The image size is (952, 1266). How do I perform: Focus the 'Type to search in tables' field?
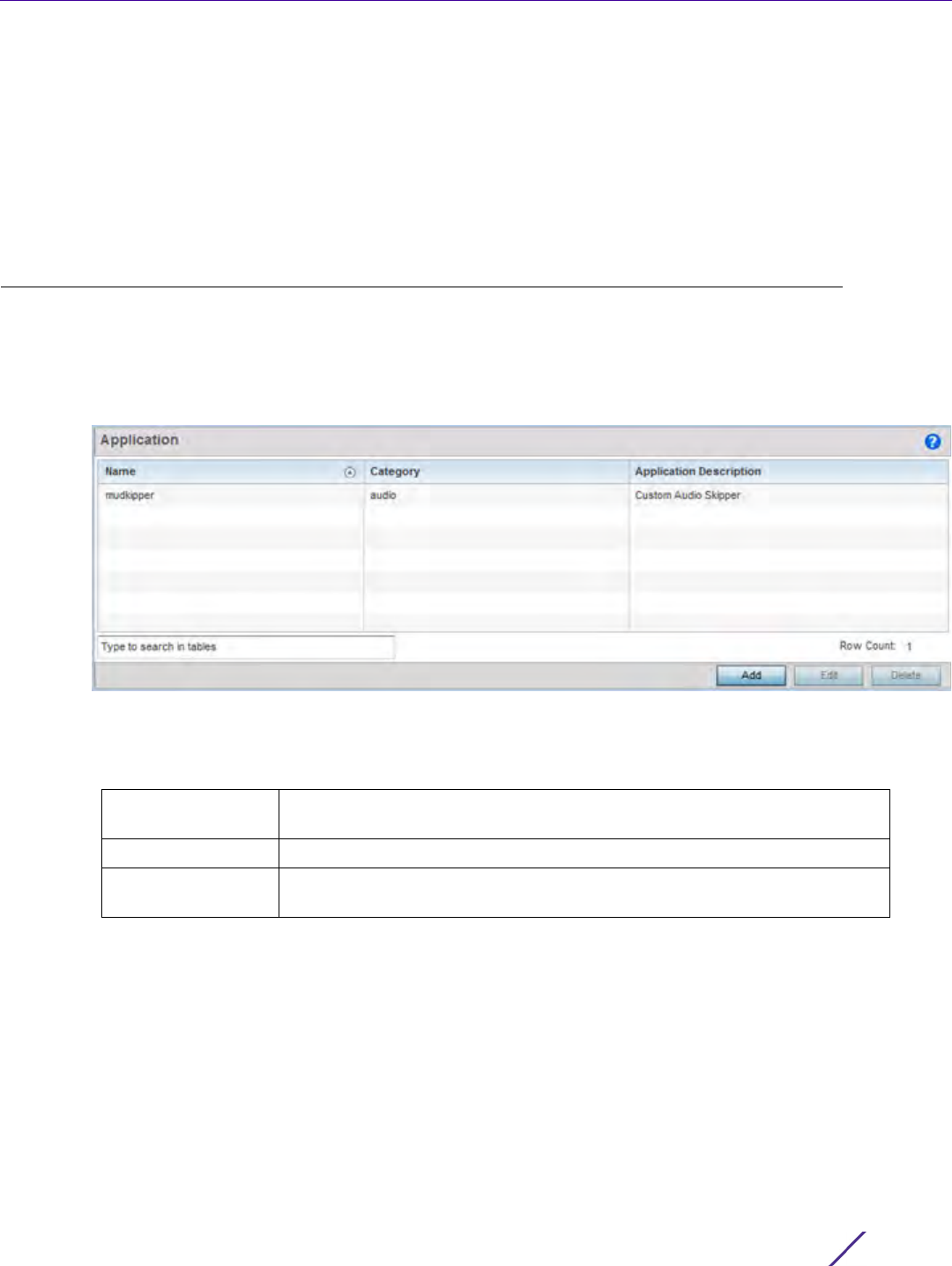(x=246, y=647)
